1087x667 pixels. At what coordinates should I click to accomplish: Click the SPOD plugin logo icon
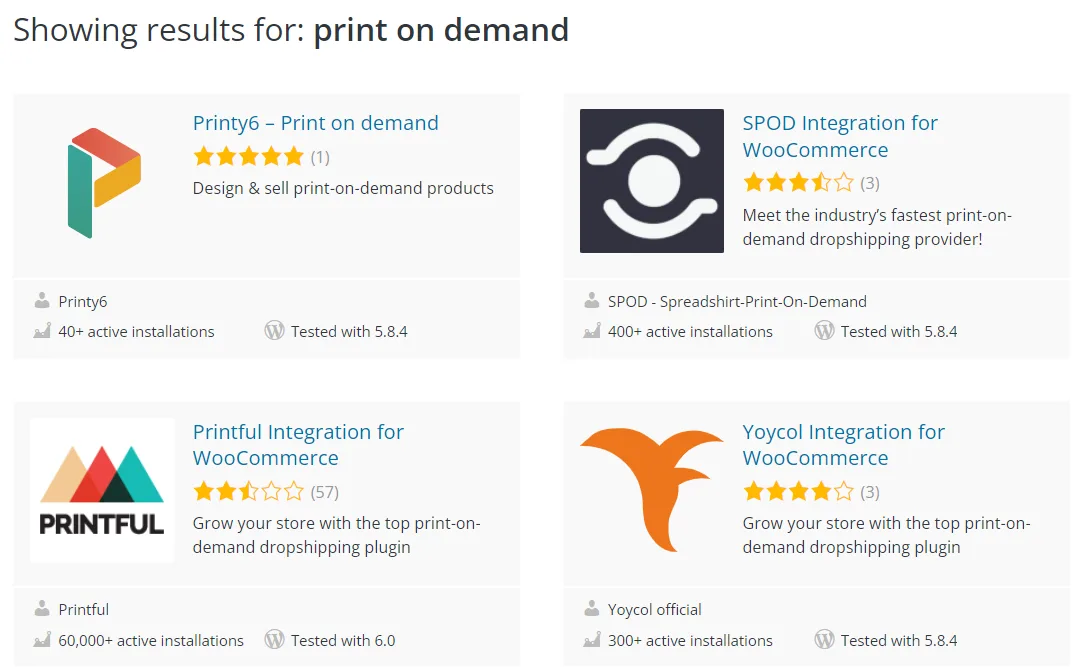pyautogui.click(x=651, y=181)
